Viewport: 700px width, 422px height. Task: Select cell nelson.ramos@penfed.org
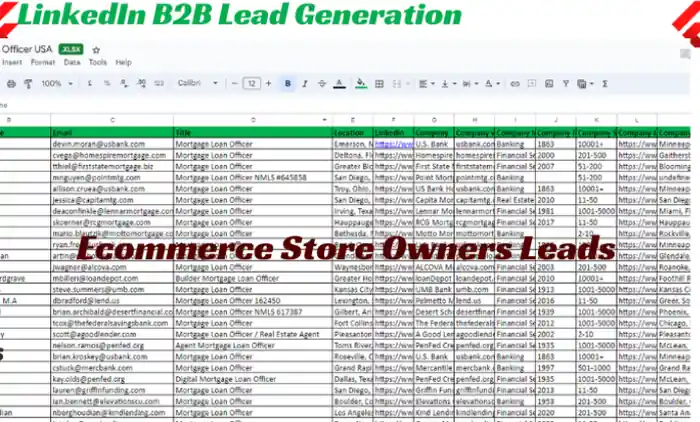click(x=112, y=345)
